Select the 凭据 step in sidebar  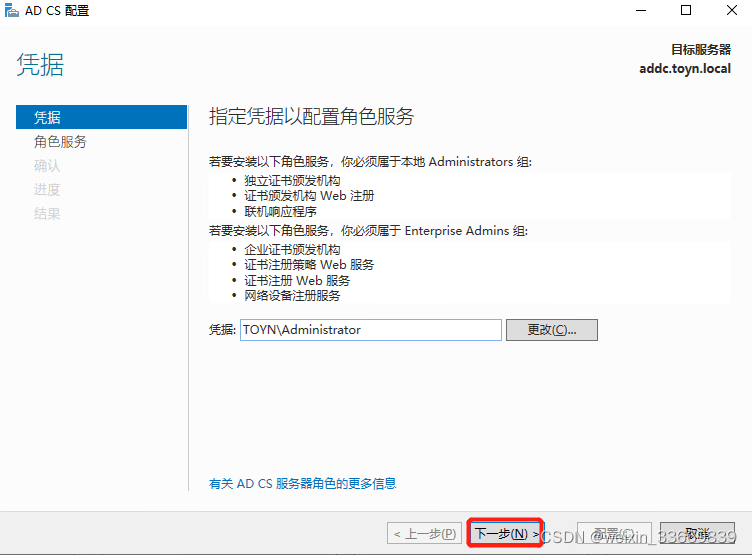tap(101, 117)
